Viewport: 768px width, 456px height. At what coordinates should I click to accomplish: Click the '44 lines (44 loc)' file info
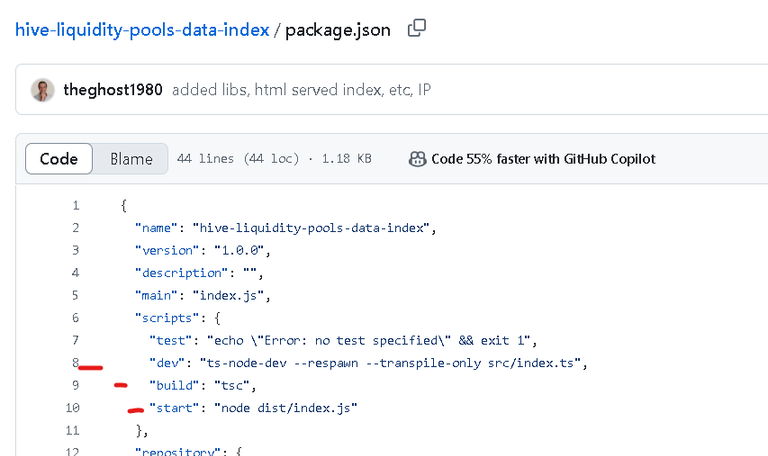point(238,159)
